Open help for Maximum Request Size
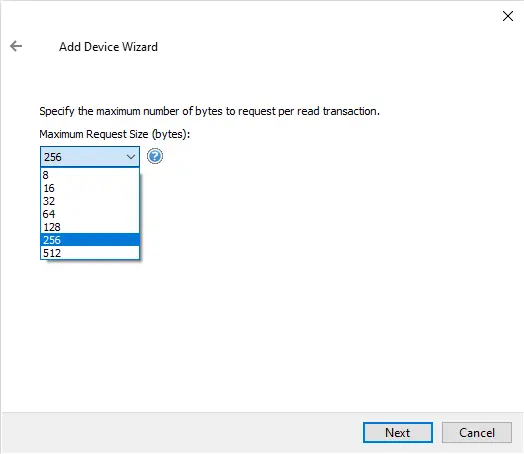The height and width of the screenshot is (454, 524). pos(155,156)
